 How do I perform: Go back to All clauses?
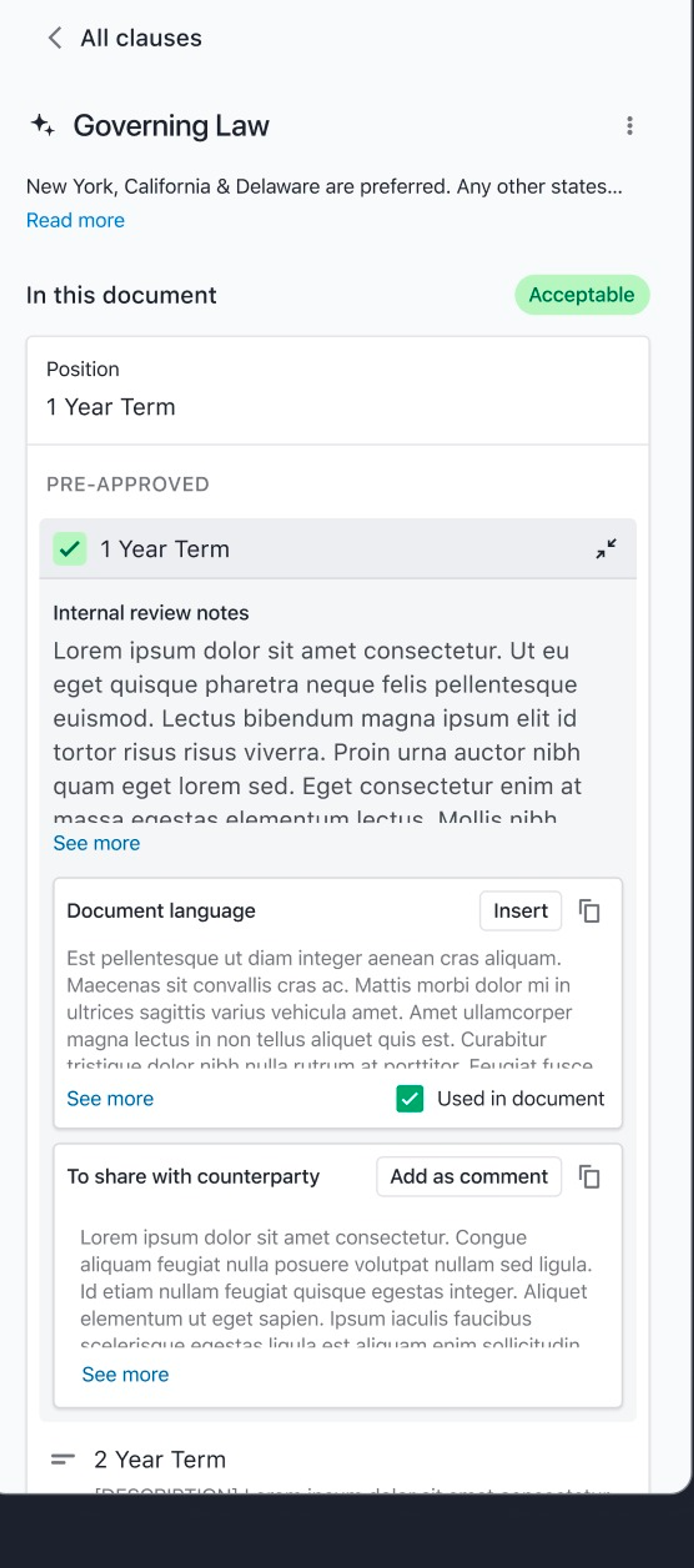55,38
